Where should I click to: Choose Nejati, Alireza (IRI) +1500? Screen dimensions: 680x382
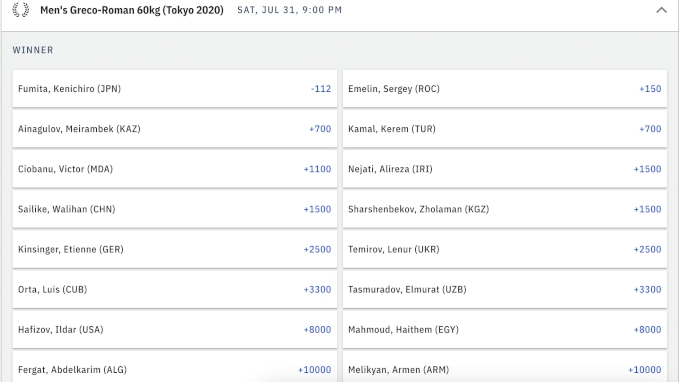tap(505, 169)
